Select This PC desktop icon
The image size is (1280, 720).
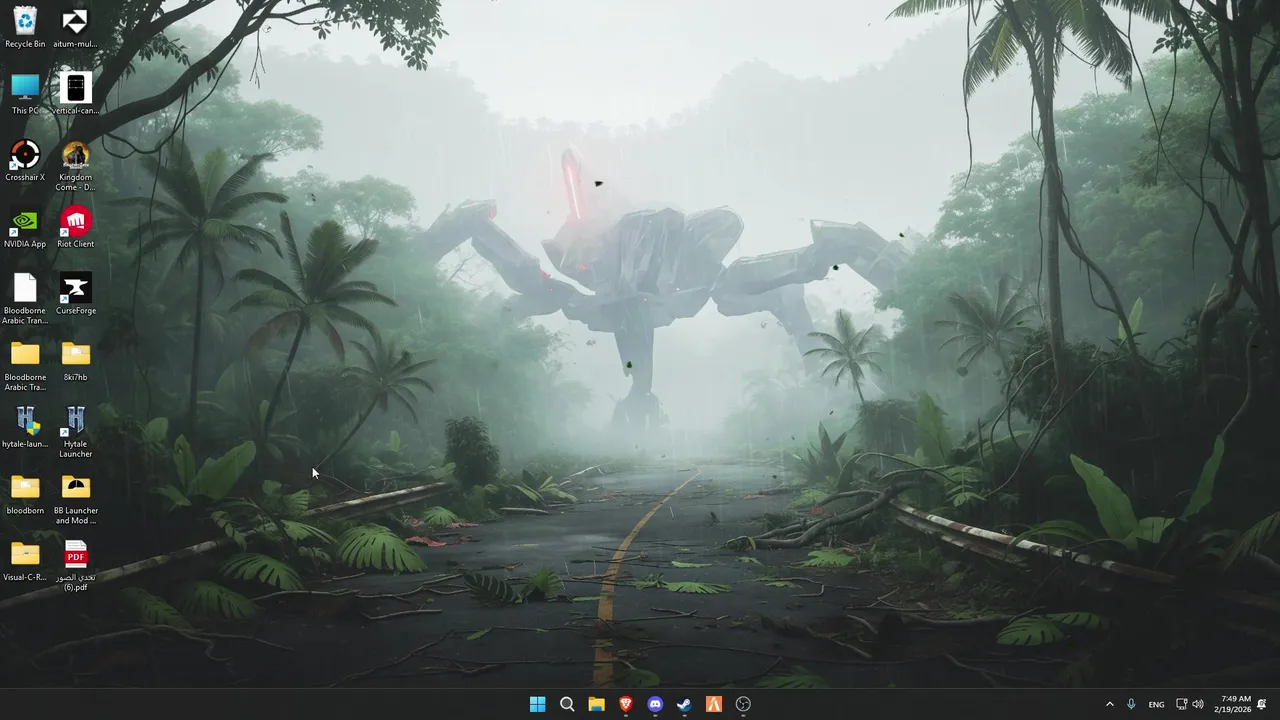click(25, 94)
